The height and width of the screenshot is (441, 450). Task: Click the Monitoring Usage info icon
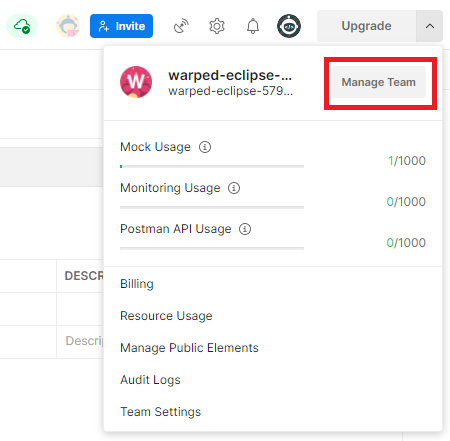tap(234, 188)
